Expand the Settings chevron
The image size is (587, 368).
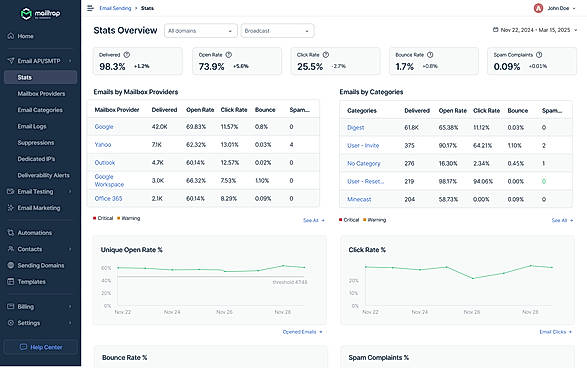(70, 323)
